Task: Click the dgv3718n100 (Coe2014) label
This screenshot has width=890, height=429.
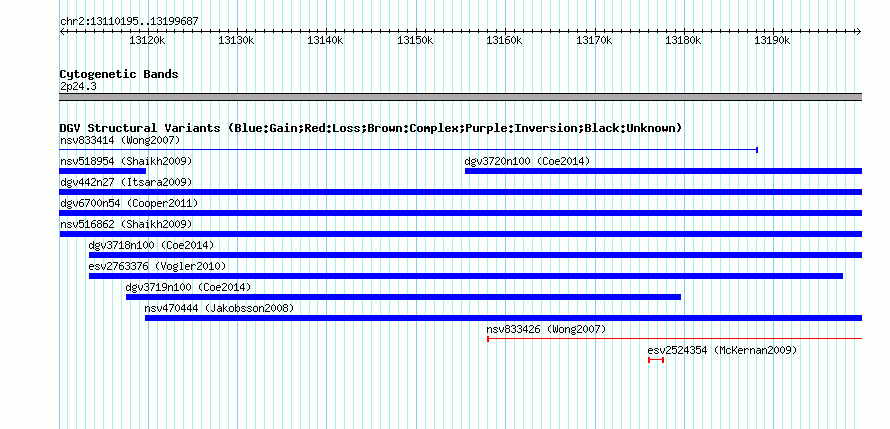Action: point(152,245)
